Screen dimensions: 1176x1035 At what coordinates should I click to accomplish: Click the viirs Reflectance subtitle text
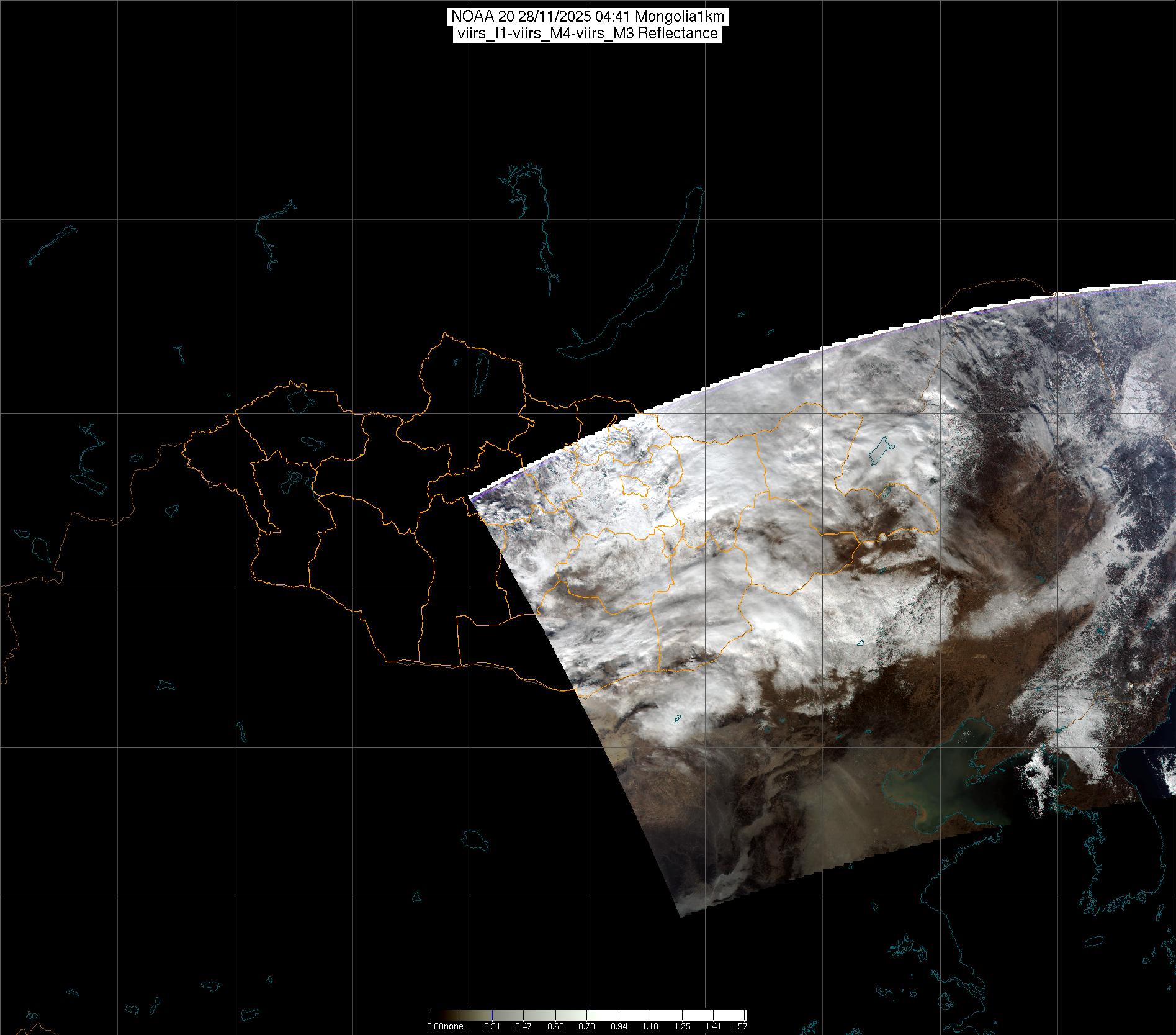click(587, 34)
